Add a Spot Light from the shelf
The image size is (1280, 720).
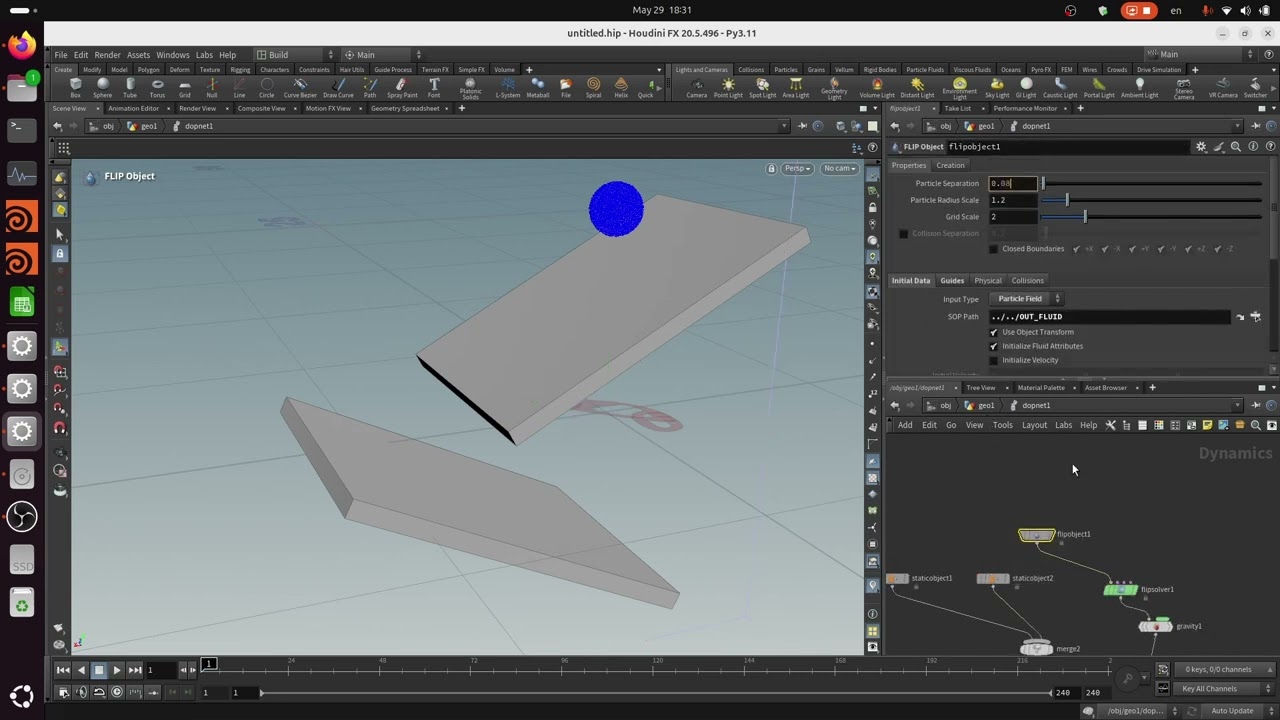click(762, 87)
